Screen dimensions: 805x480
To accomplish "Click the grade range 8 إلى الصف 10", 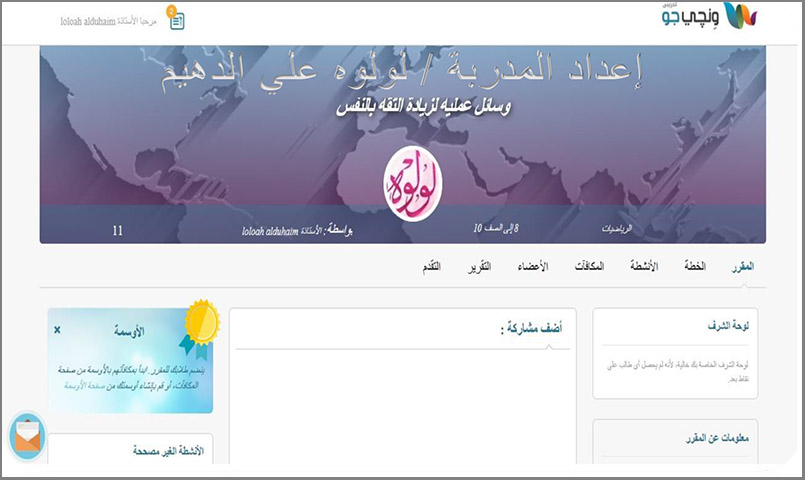I will point(495,228).
